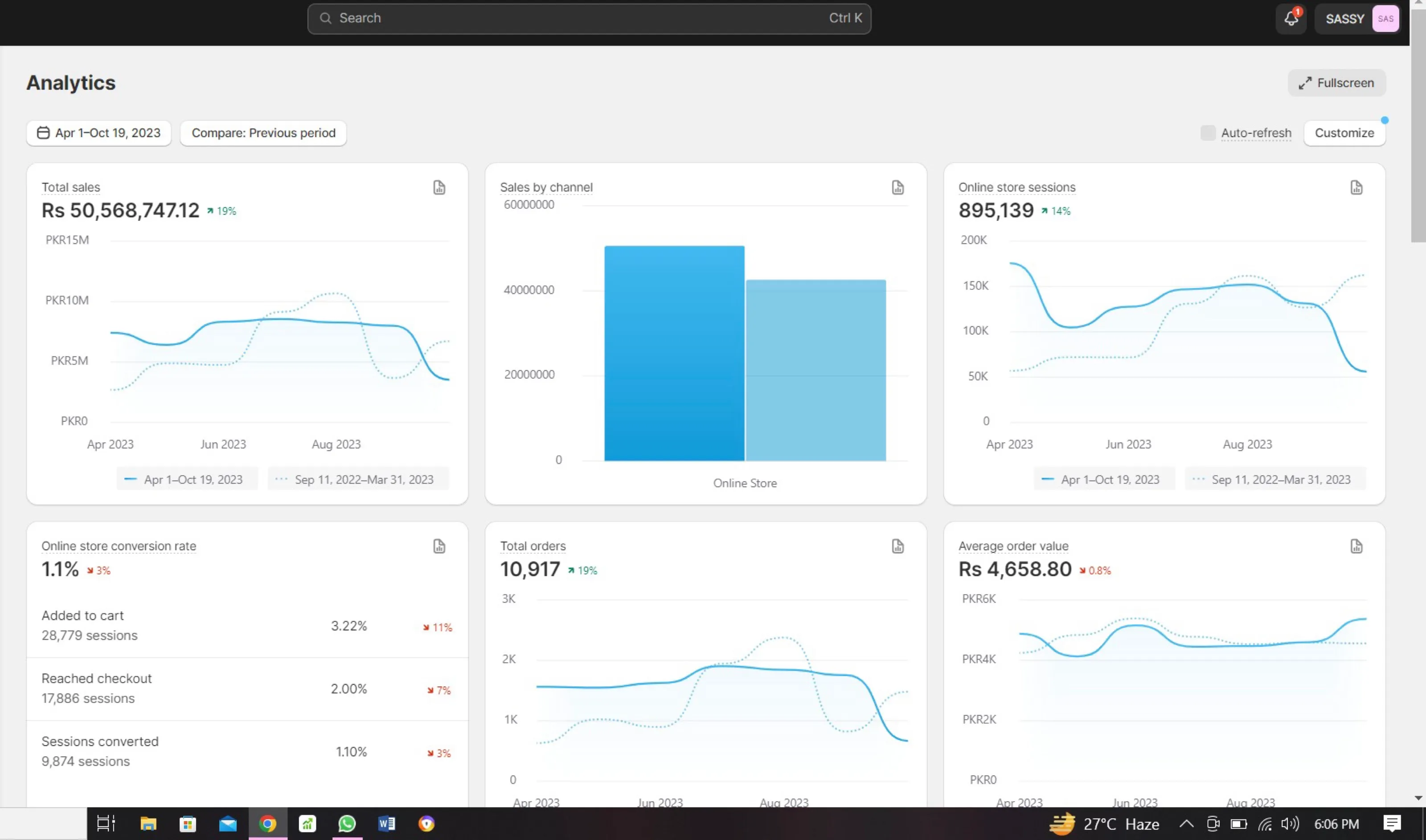1426x840 pixels.
Task: Toggle Sep 11, 2022–Mar 31, 2023 legend in sessions chart
Action: pyautogui.click(x=1275, y=479)
